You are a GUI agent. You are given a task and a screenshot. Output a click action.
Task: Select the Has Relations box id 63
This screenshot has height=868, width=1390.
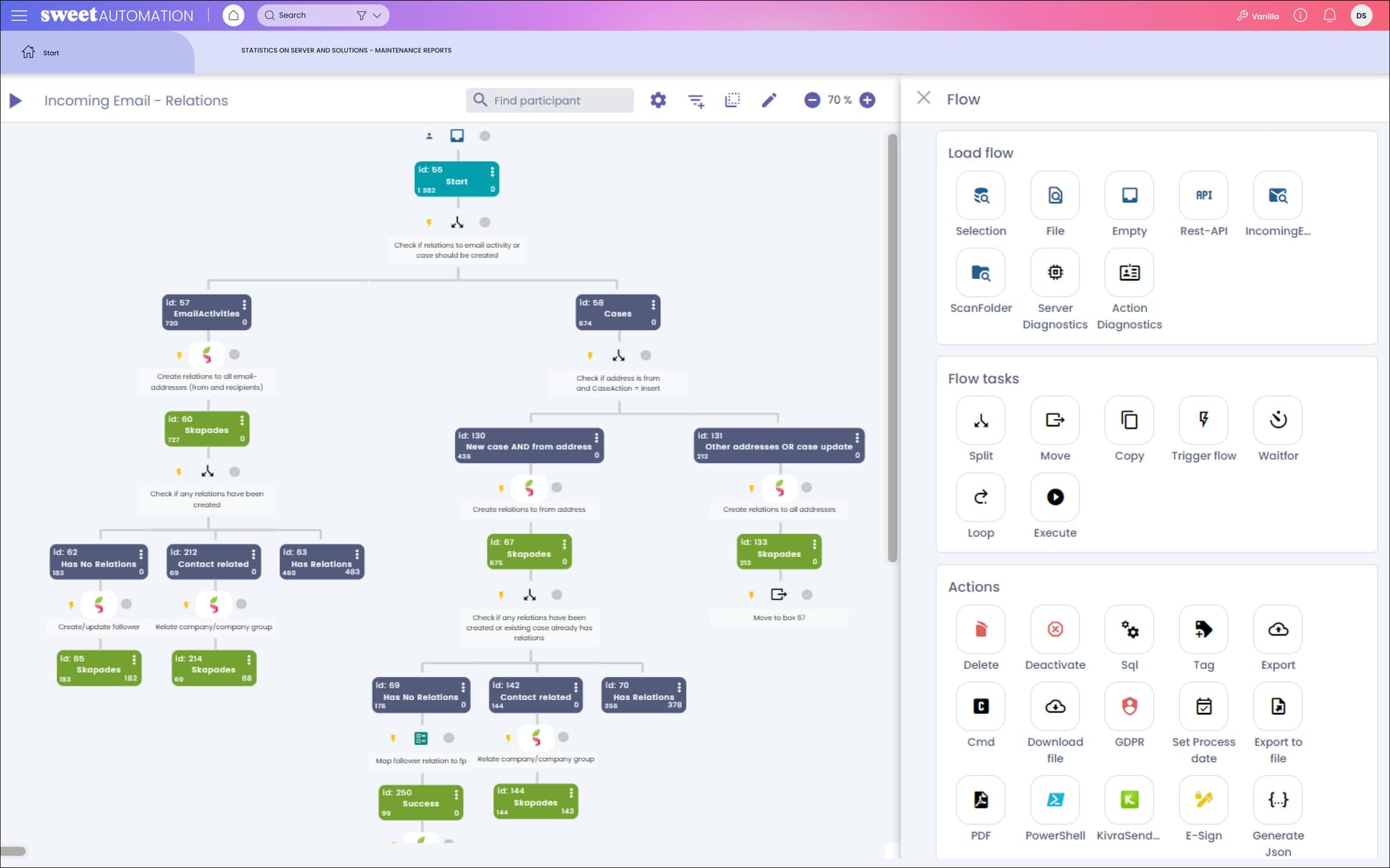point(322,562)
